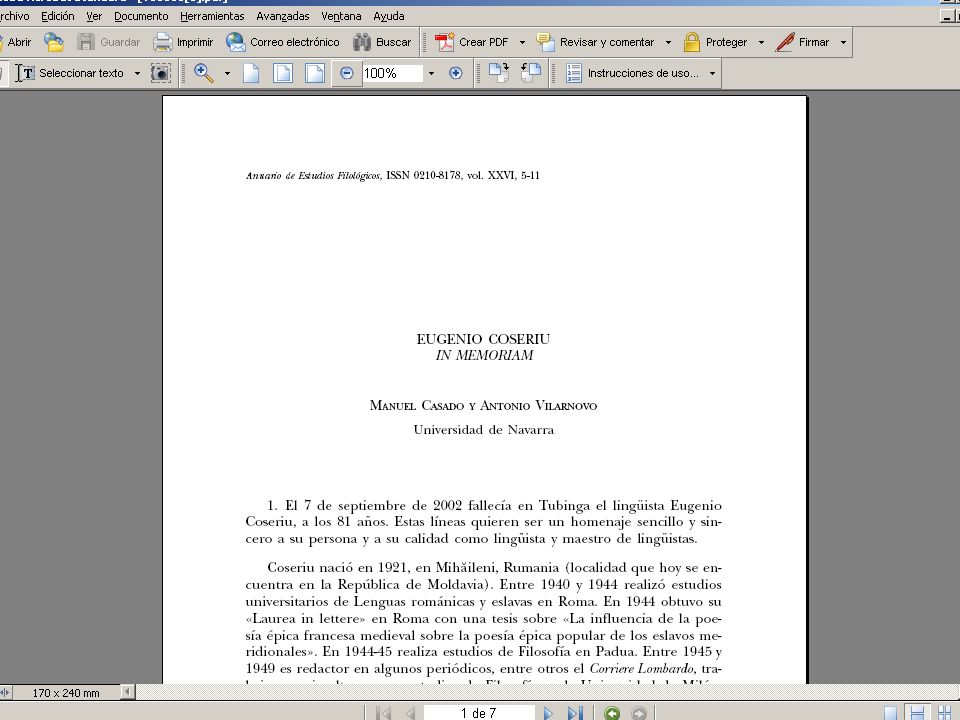Switch to continuous page layout
The image size is (960, 720).
pos(917,713)
